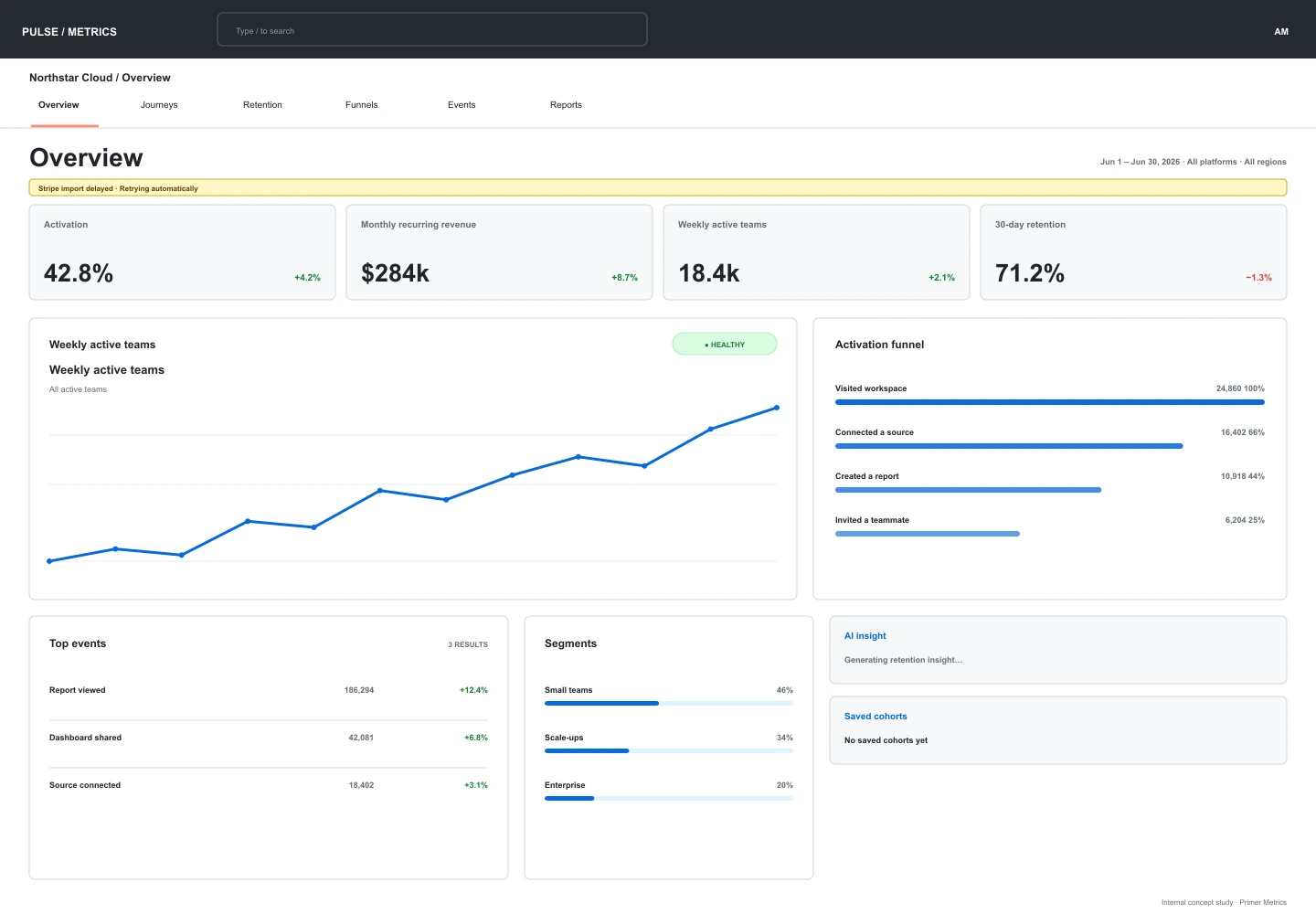Screen dimensions: 1316x914
Task: Click the Created a report funnel bar
Action: tap(968, 490)
